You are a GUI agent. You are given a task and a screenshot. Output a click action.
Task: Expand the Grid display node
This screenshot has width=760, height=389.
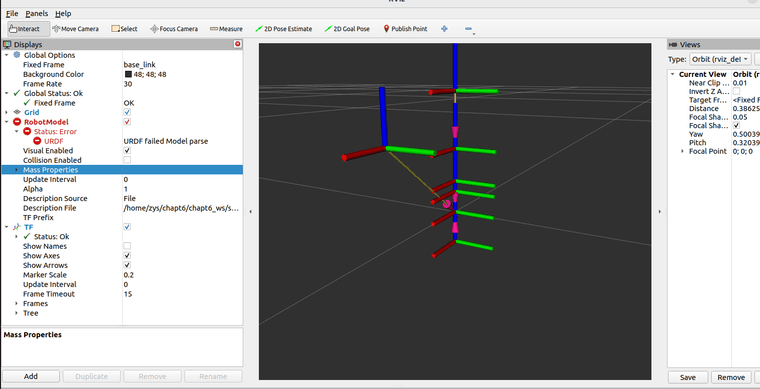pyautogui.click(x=7, y=112)
